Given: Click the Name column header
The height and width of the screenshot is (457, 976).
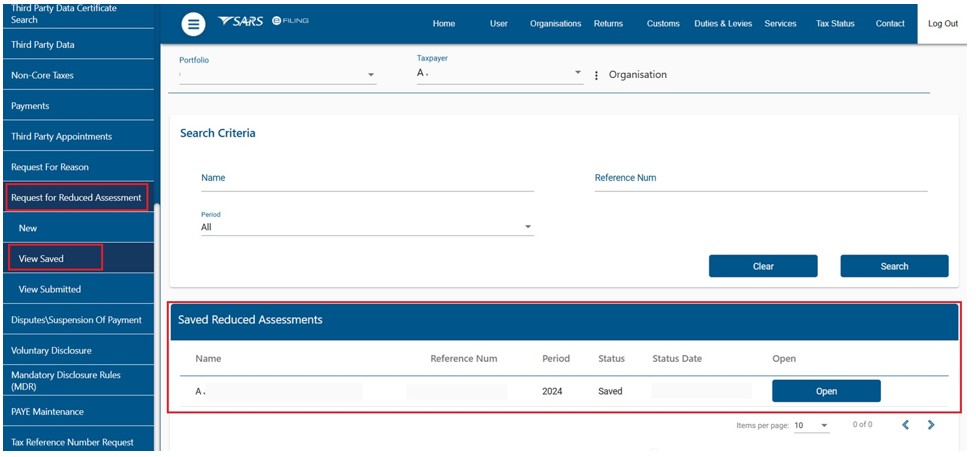Looking at the screenshot, I should pos(208,359).
